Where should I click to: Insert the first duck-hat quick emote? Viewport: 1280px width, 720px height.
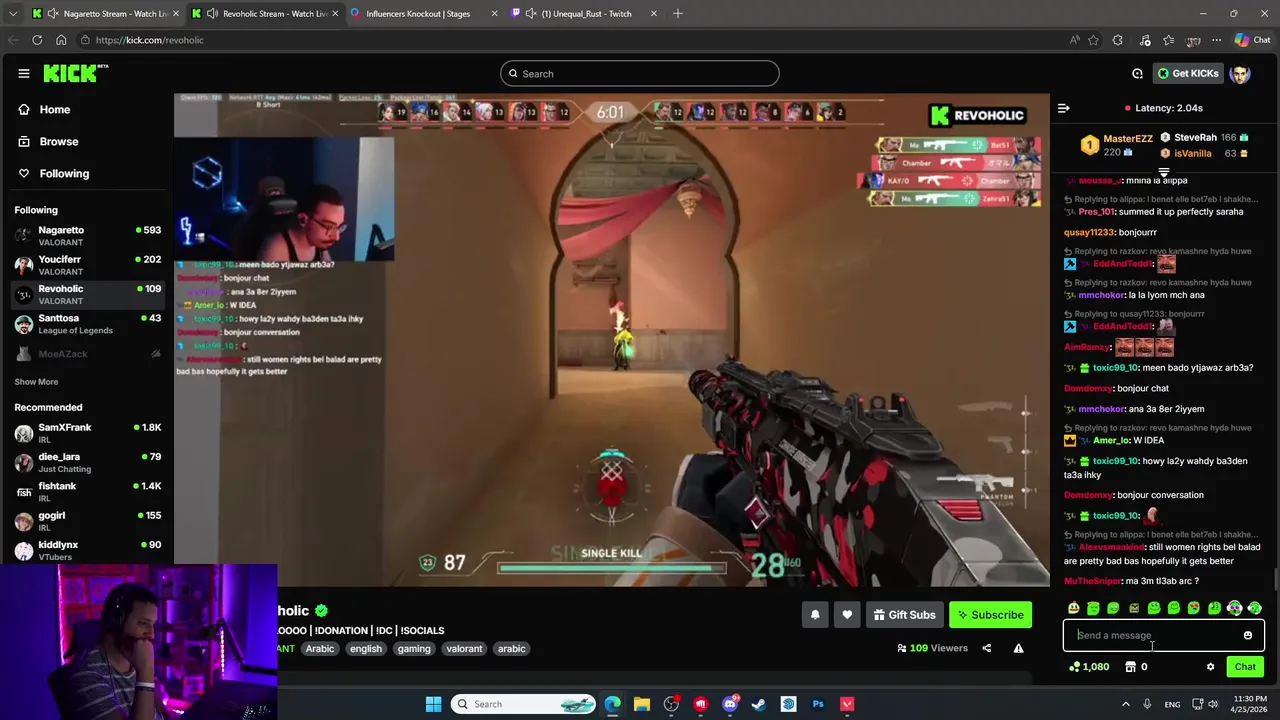[x=1074, y=608]
